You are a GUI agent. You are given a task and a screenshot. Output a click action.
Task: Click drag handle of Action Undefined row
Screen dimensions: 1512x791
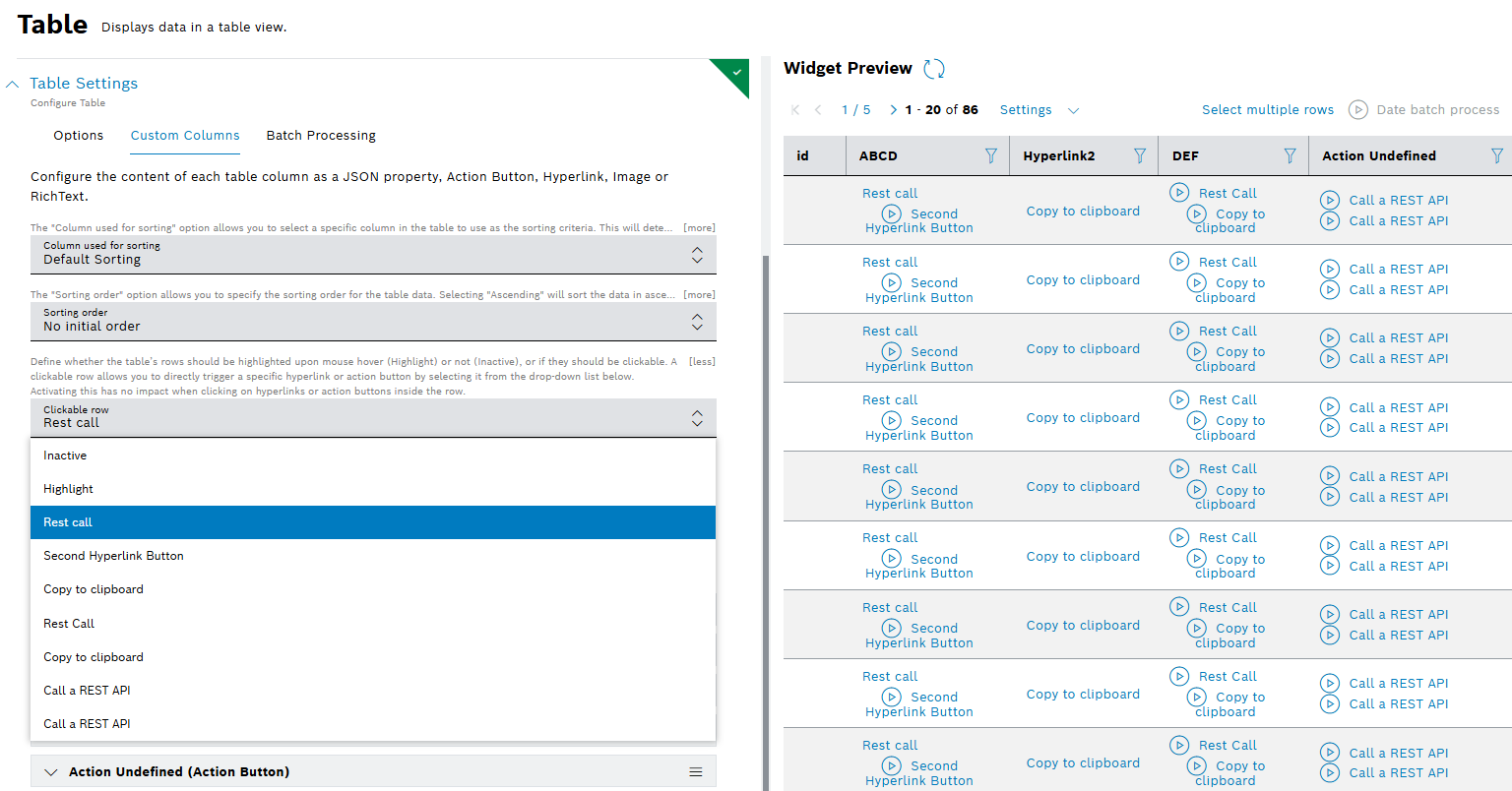point(696,772)
